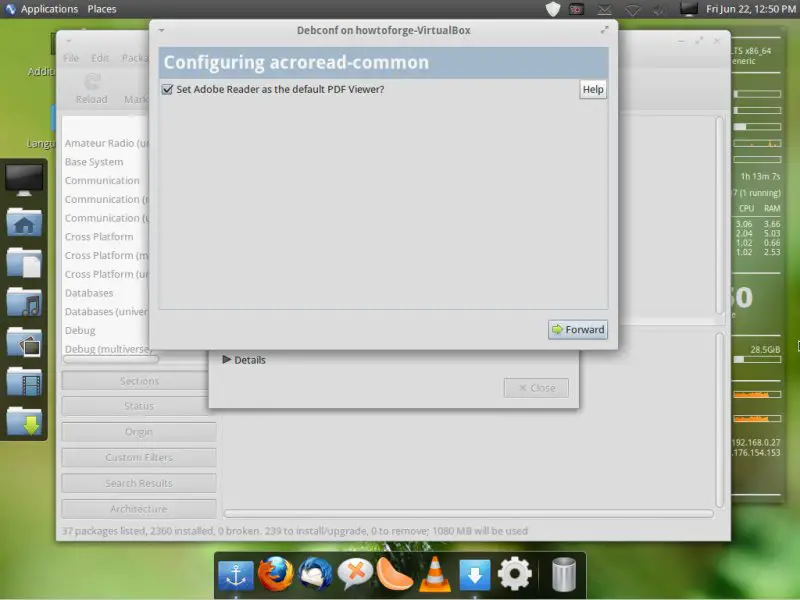Select Amateur Radio category in Synaptic

coord(107,143)
